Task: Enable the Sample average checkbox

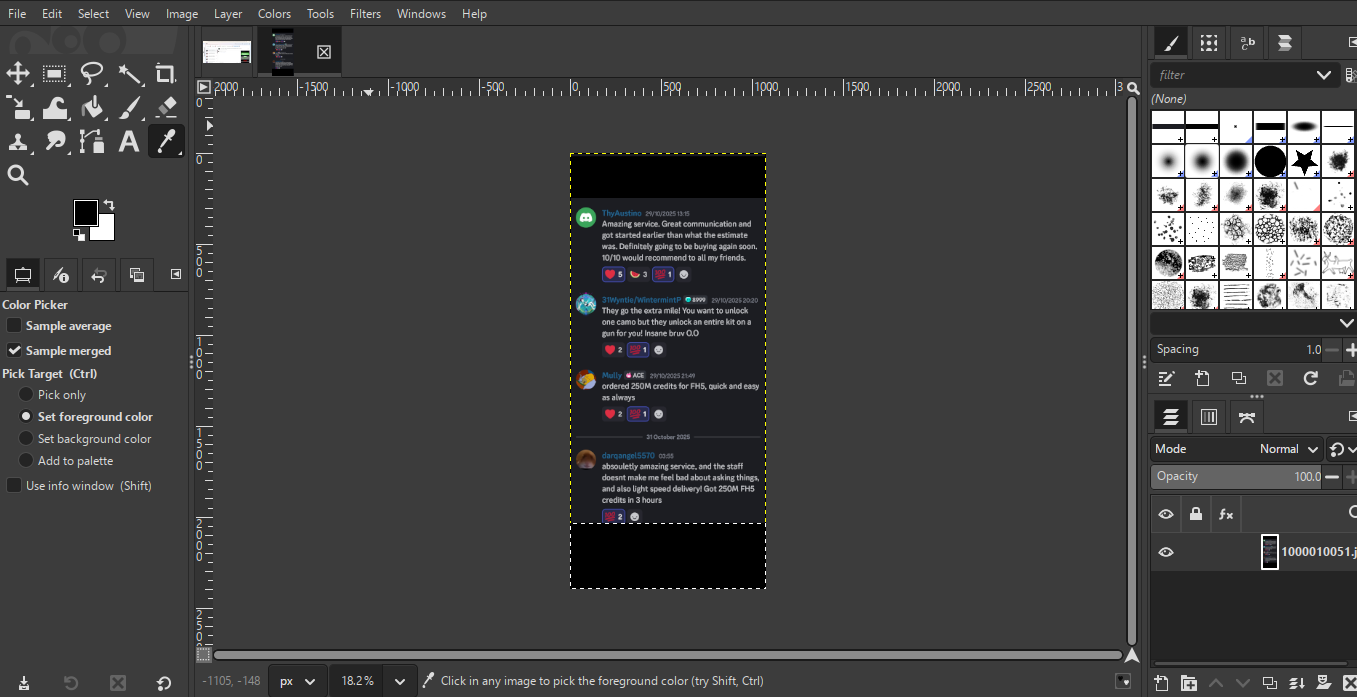Action: (14, 325)
